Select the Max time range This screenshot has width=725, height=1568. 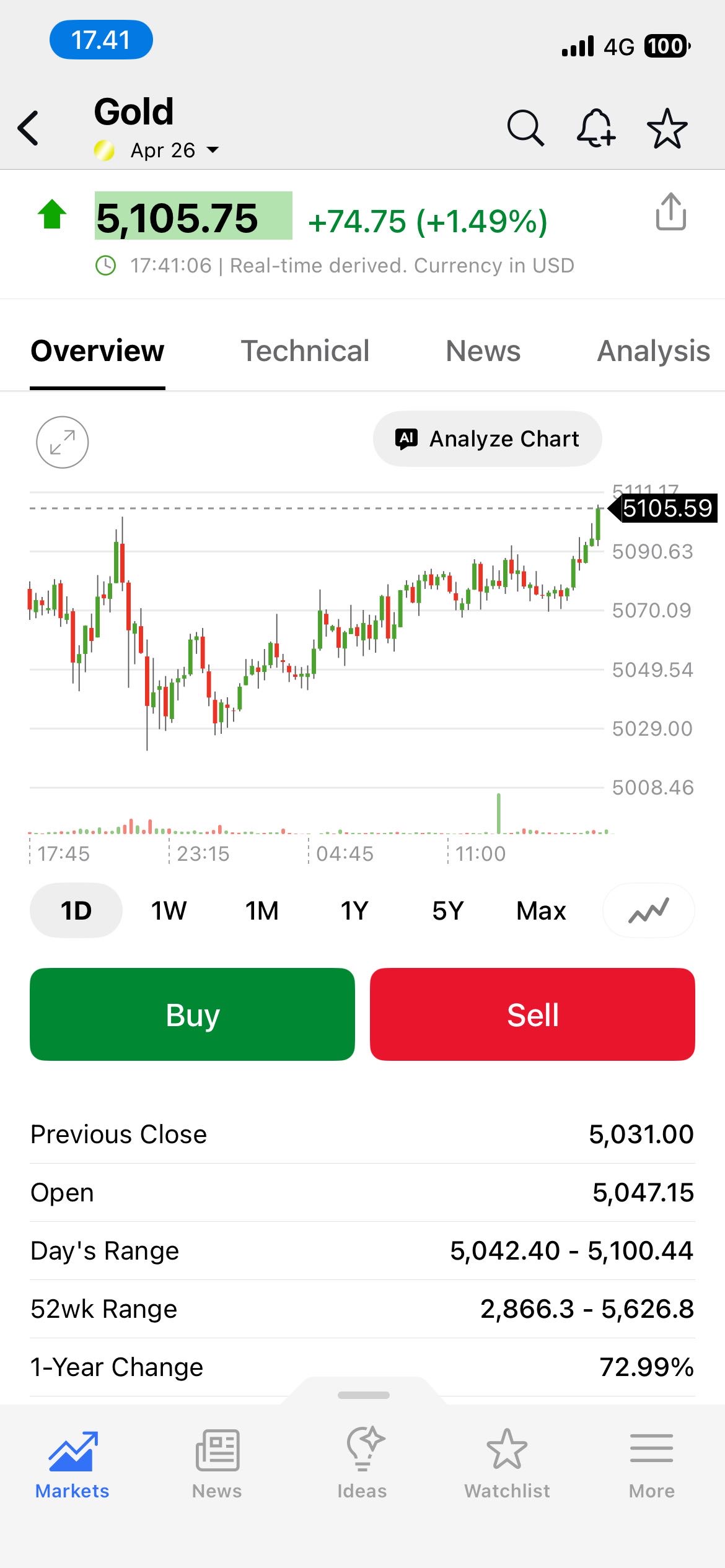[x=541, y=910]
